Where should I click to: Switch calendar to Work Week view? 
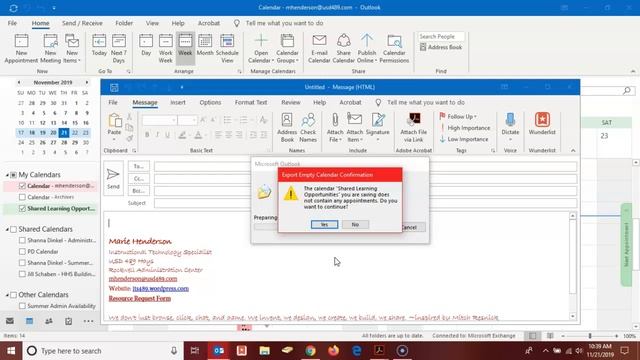click(x=165, y=49)
